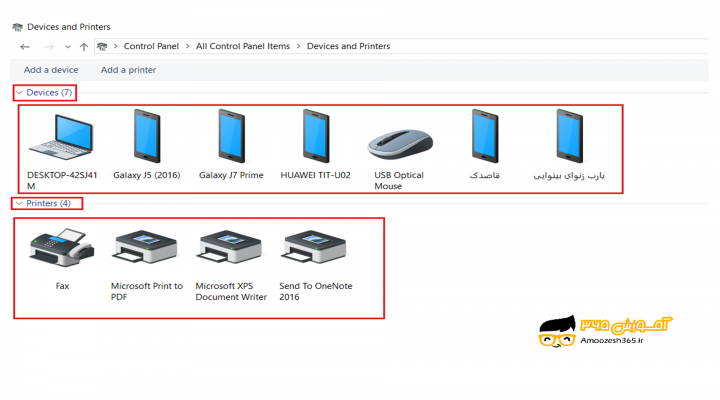
Task: Click the Devices and Printers title icon
Action: (x=17, y=27)
